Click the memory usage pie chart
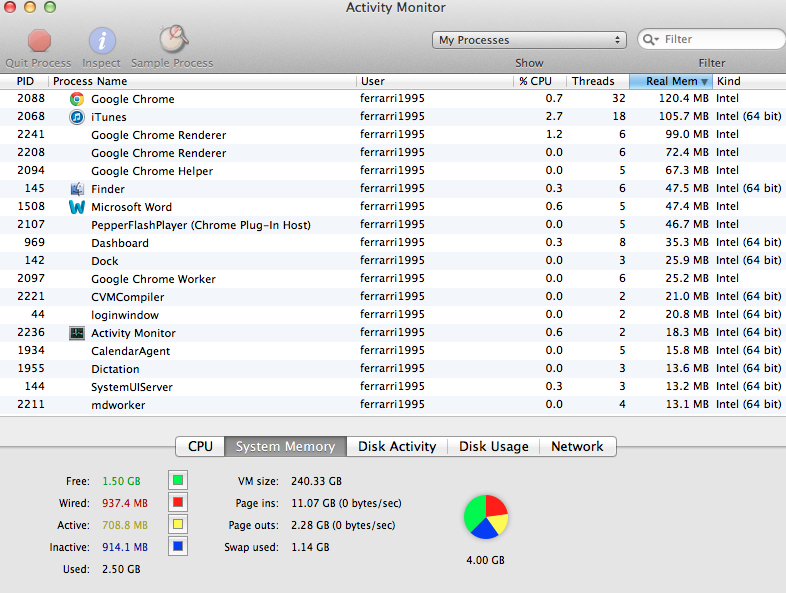Screen dimensions: 786x593 click(x=486, y=517)
